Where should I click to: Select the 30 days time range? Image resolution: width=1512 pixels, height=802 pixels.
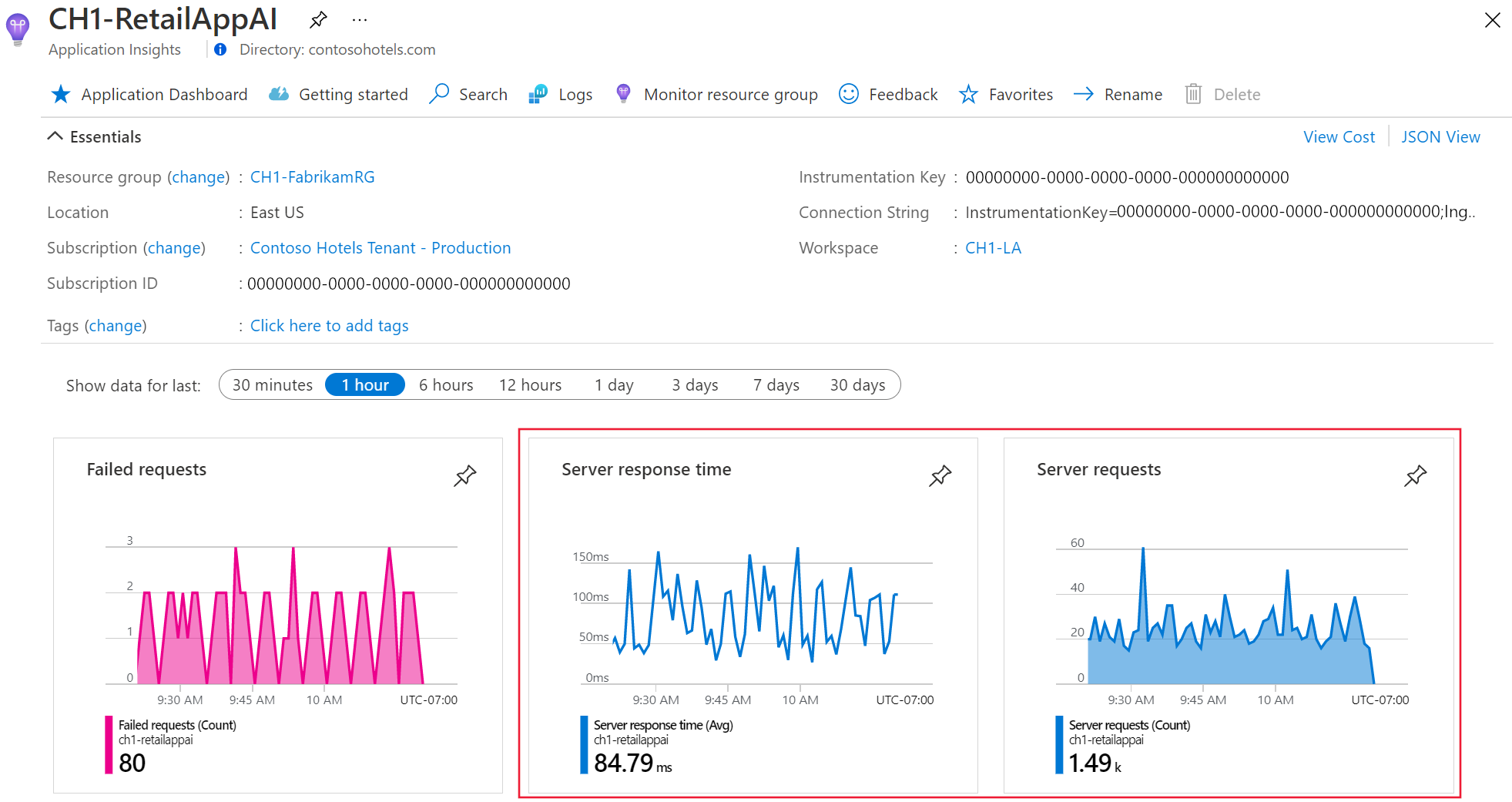[857, 384]
